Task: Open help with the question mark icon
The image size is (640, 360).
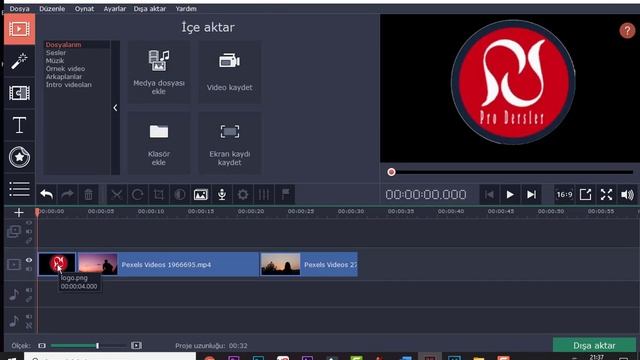Action: [627, 30]
